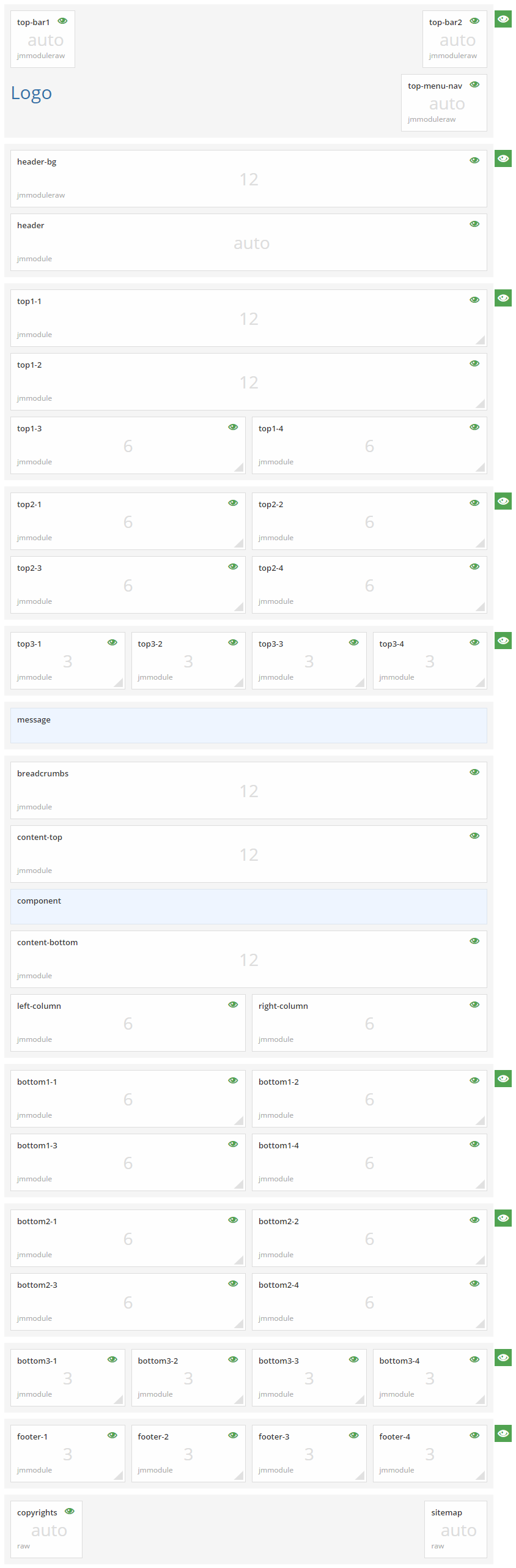Click green eye button beside bottom3-4 row
Screen dimensions: 516x1568
[503, 1358]
